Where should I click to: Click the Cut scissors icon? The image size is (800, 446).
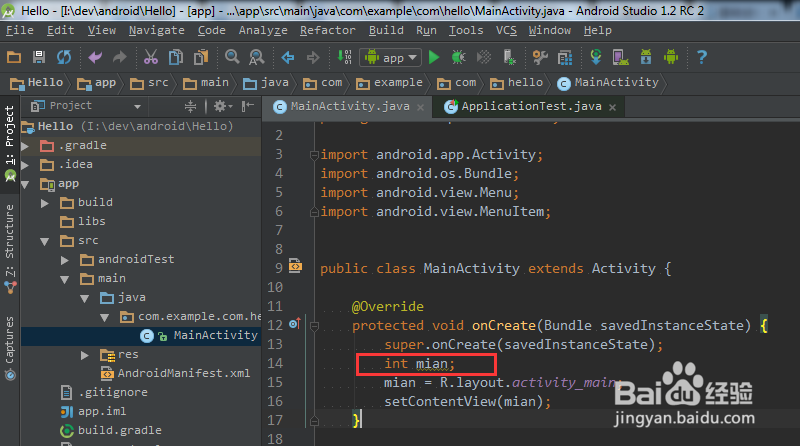(151, 57)
